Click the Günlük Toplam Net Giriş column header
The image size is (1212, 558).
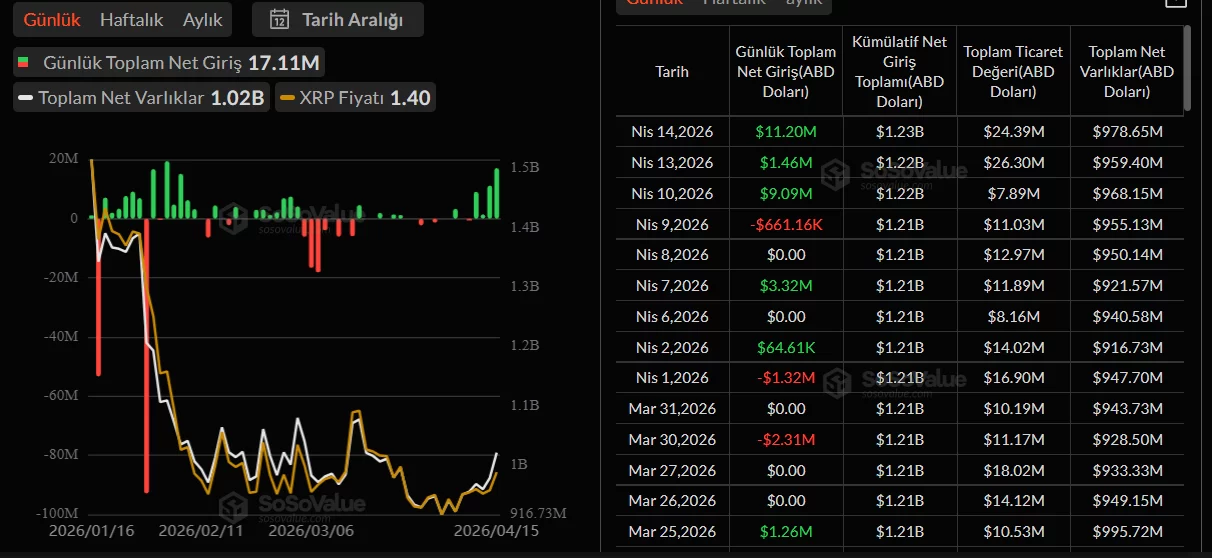point(786,71)
